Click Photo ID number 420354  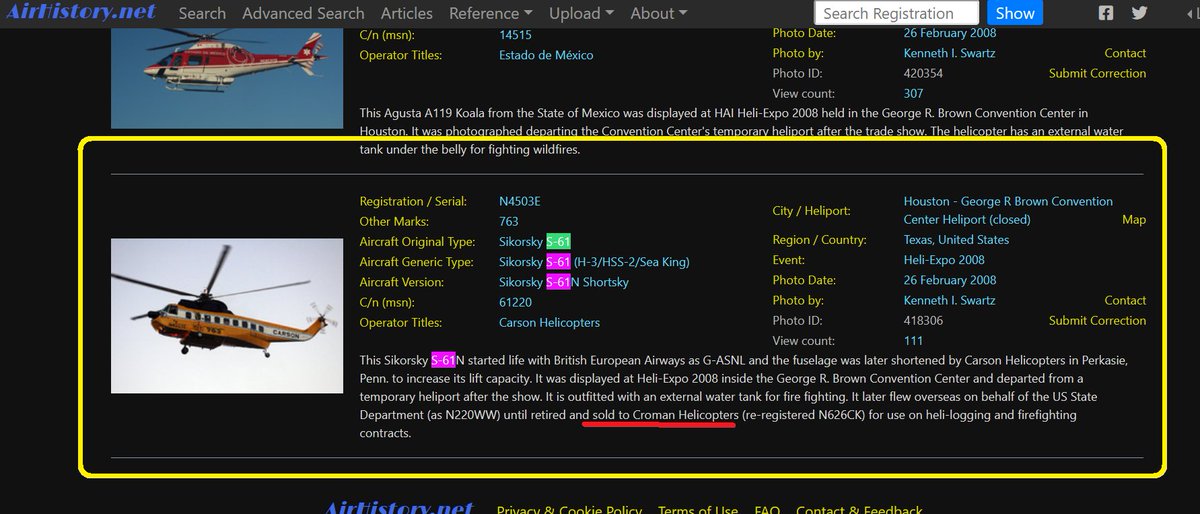[923, 73]
